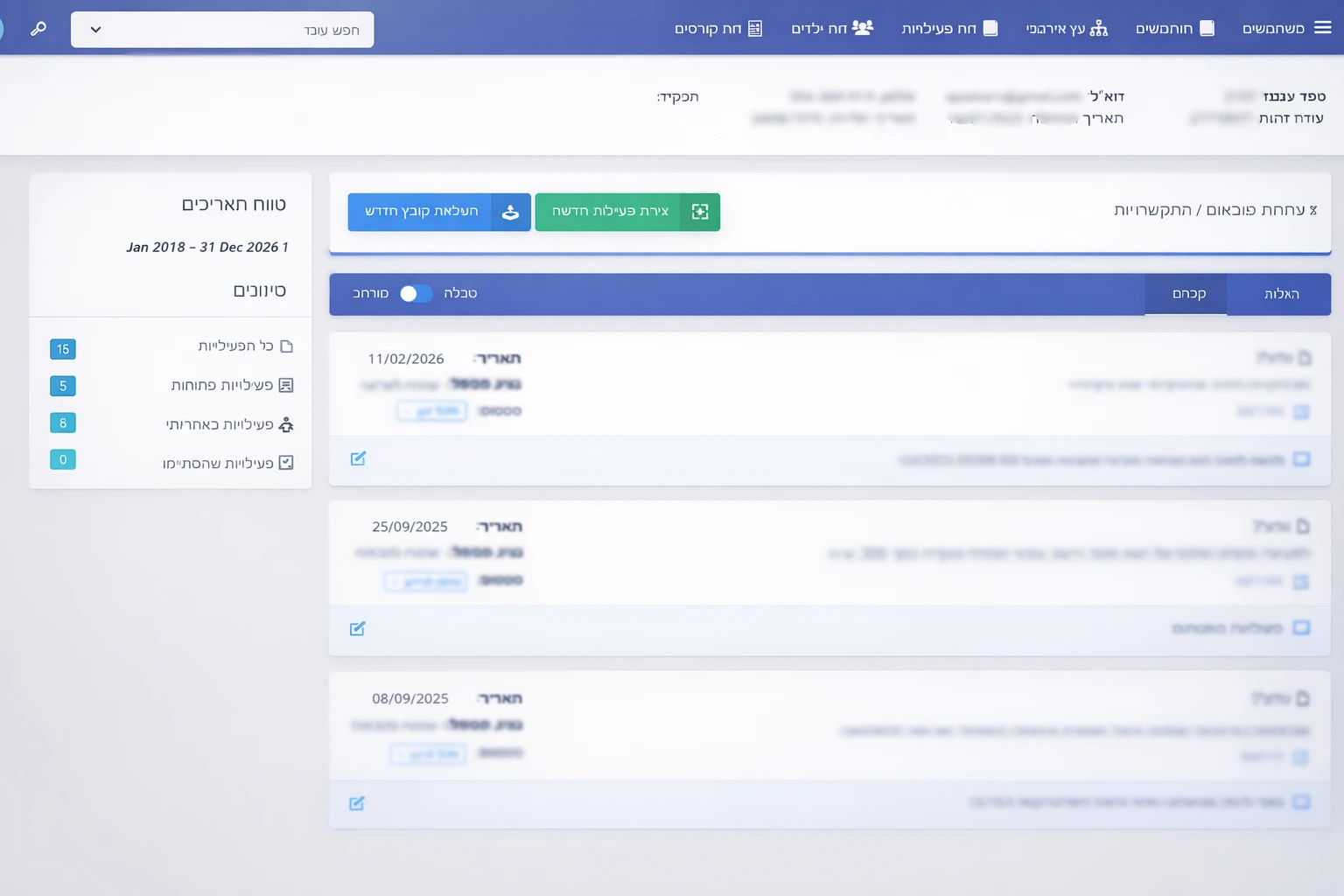Click date range Jan 2018 – 31 Dec 2026
Viewport: 1344px width, 896px height.
(207, 248)
